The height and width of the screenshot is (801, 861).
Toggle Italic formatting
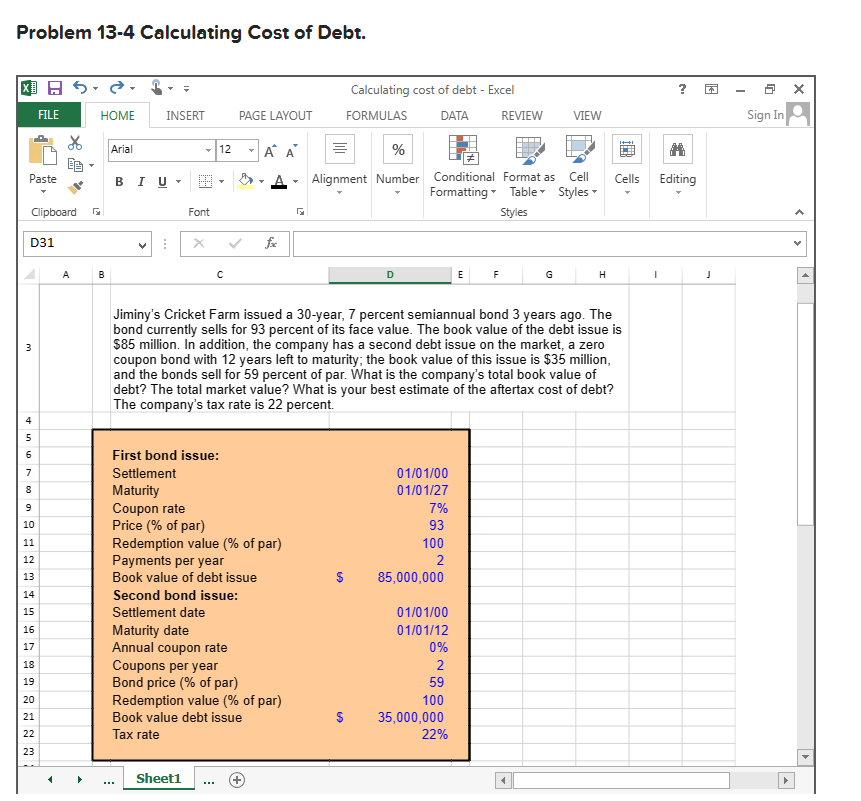tap(141, 182)
